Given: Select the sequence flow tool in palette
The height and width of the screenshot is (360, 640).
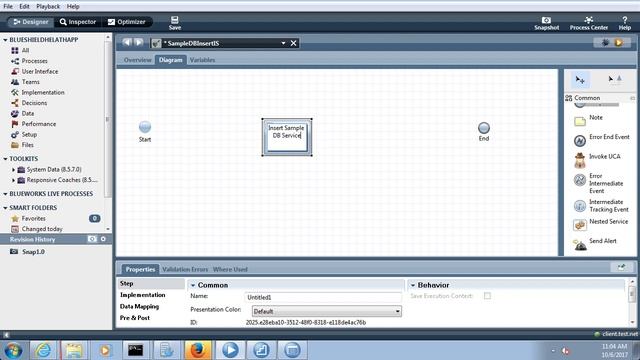Looking at the screenshot, I should 615,79.
